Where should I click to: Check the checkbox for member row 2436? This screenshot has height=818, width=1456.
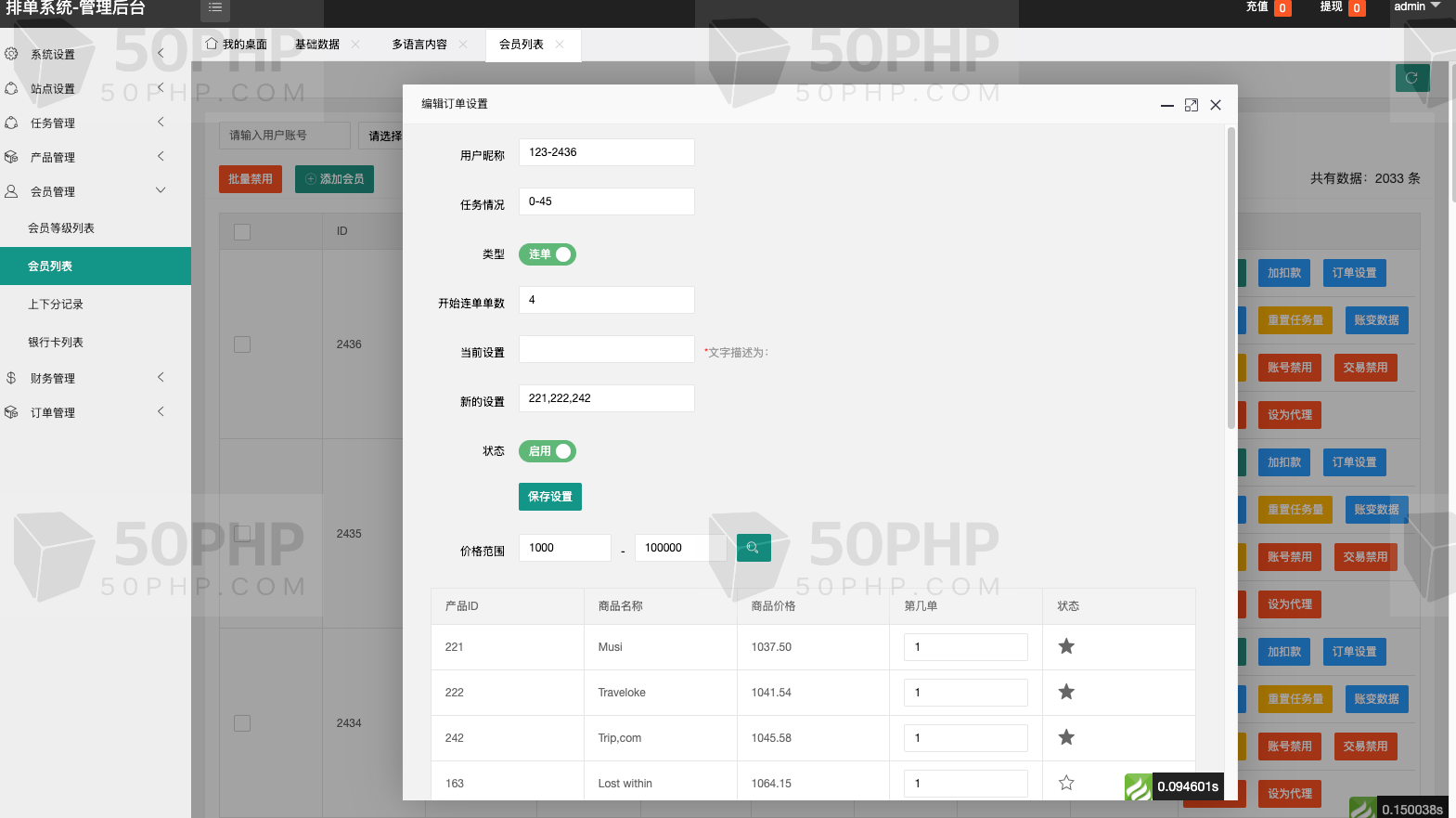pos(242,344)
